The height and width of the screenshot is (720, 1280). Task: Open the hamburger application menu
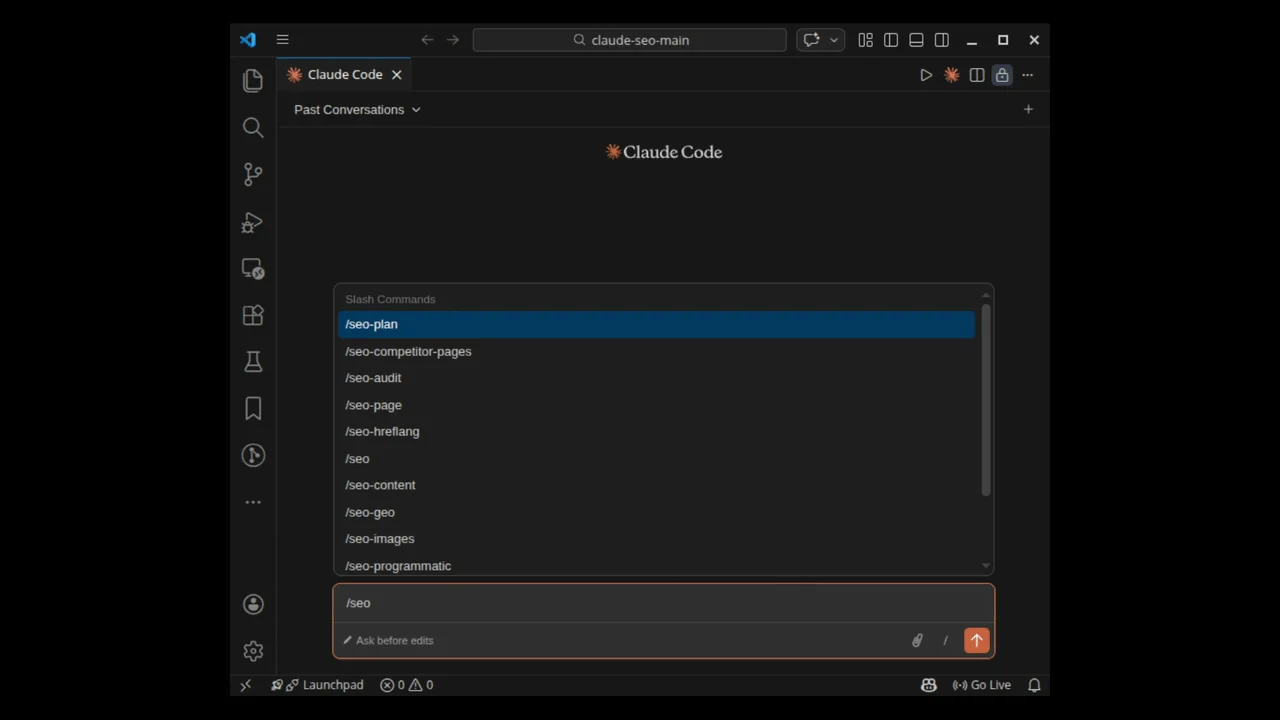click(x=283, y=40)
